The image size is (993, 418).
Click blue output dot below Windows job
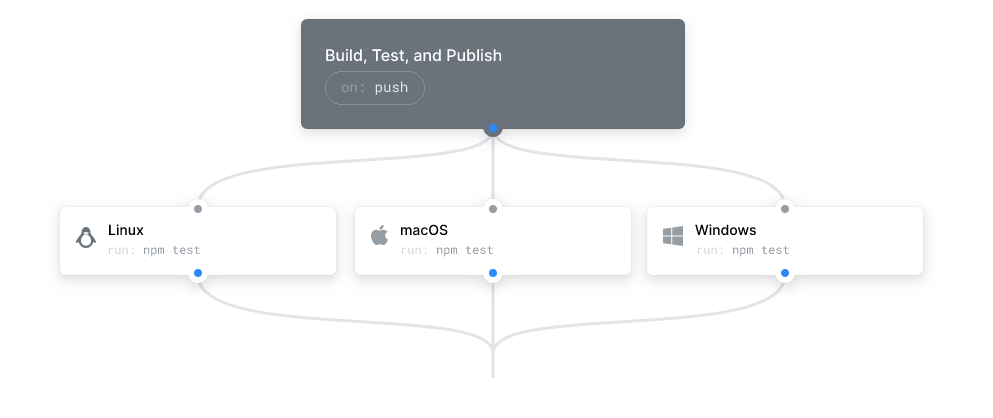pyautogui.click(x=785, y=273)
